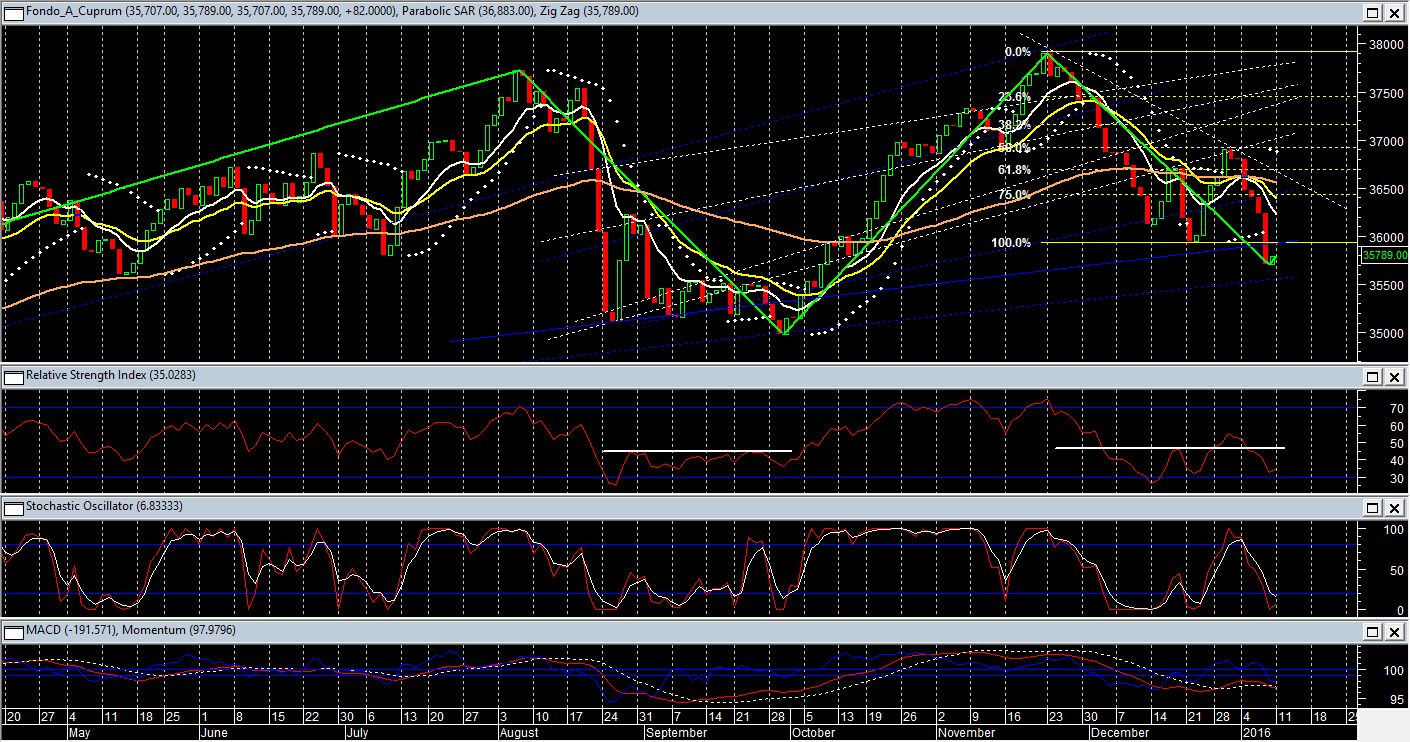Click the 95 level on MACD axis
Screen dimensions: 1410x742
pos(1395,700)
